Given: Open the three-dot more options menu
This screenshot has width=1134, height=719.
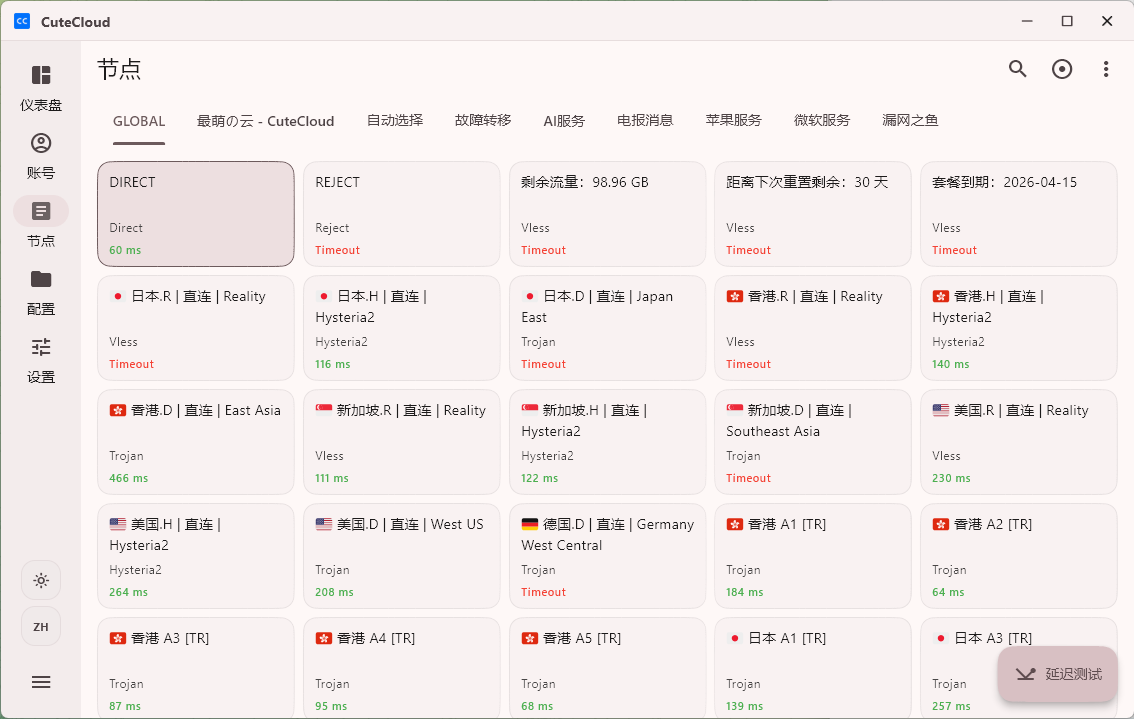Looking at the screenshot, I should (x=1105, y=69).
